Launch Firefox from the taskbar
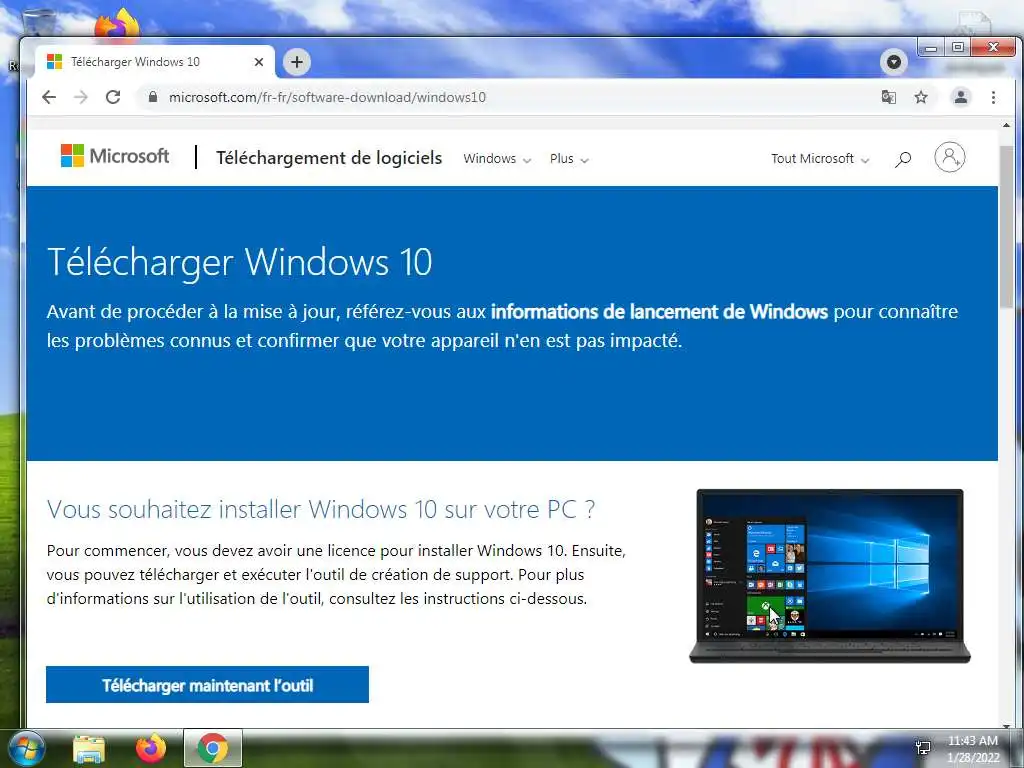This screenshot has height=768, width=1024. click(x=151, y=748)
